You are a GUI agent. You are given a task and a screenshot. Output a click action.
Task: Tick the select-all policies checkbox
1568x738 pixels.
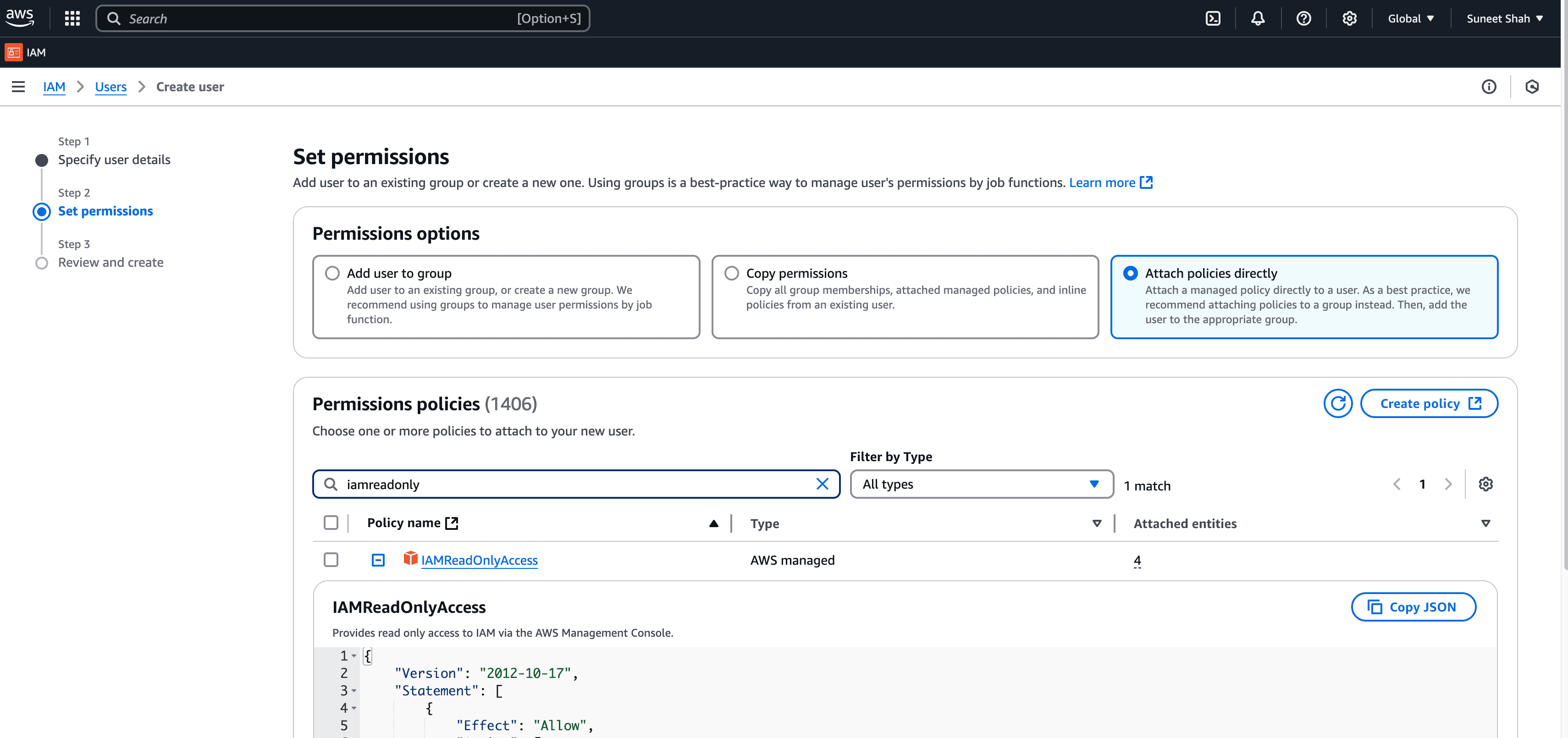point(331,523)
